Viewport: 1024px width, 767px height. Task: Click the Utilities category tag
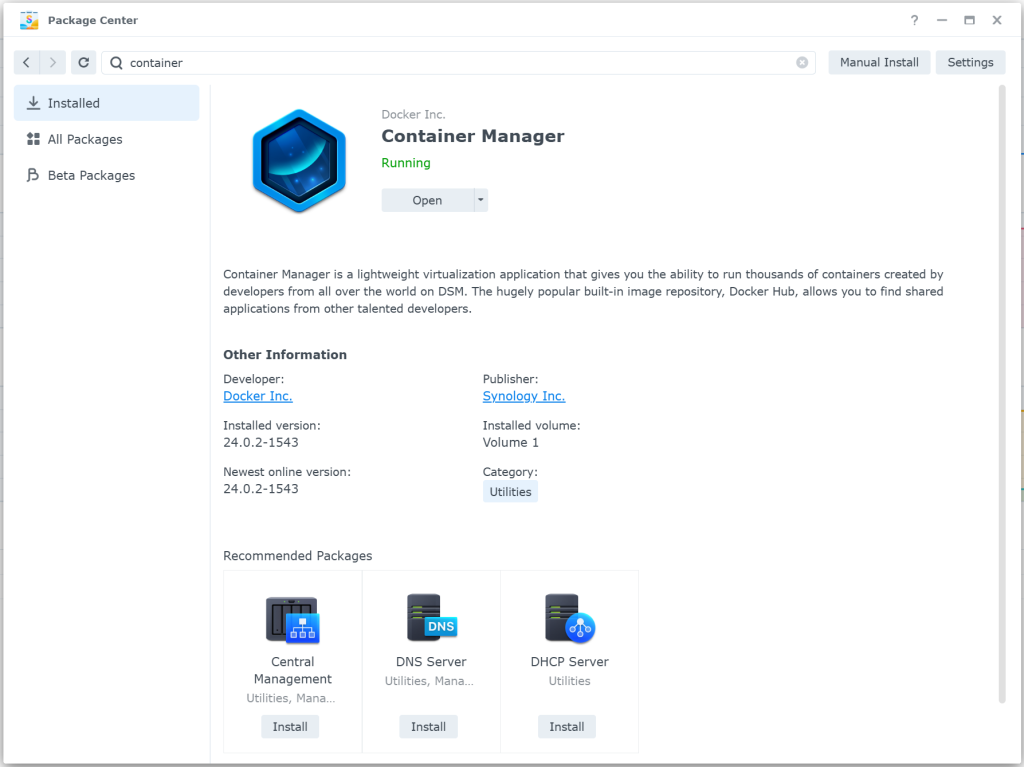[510, 492]
